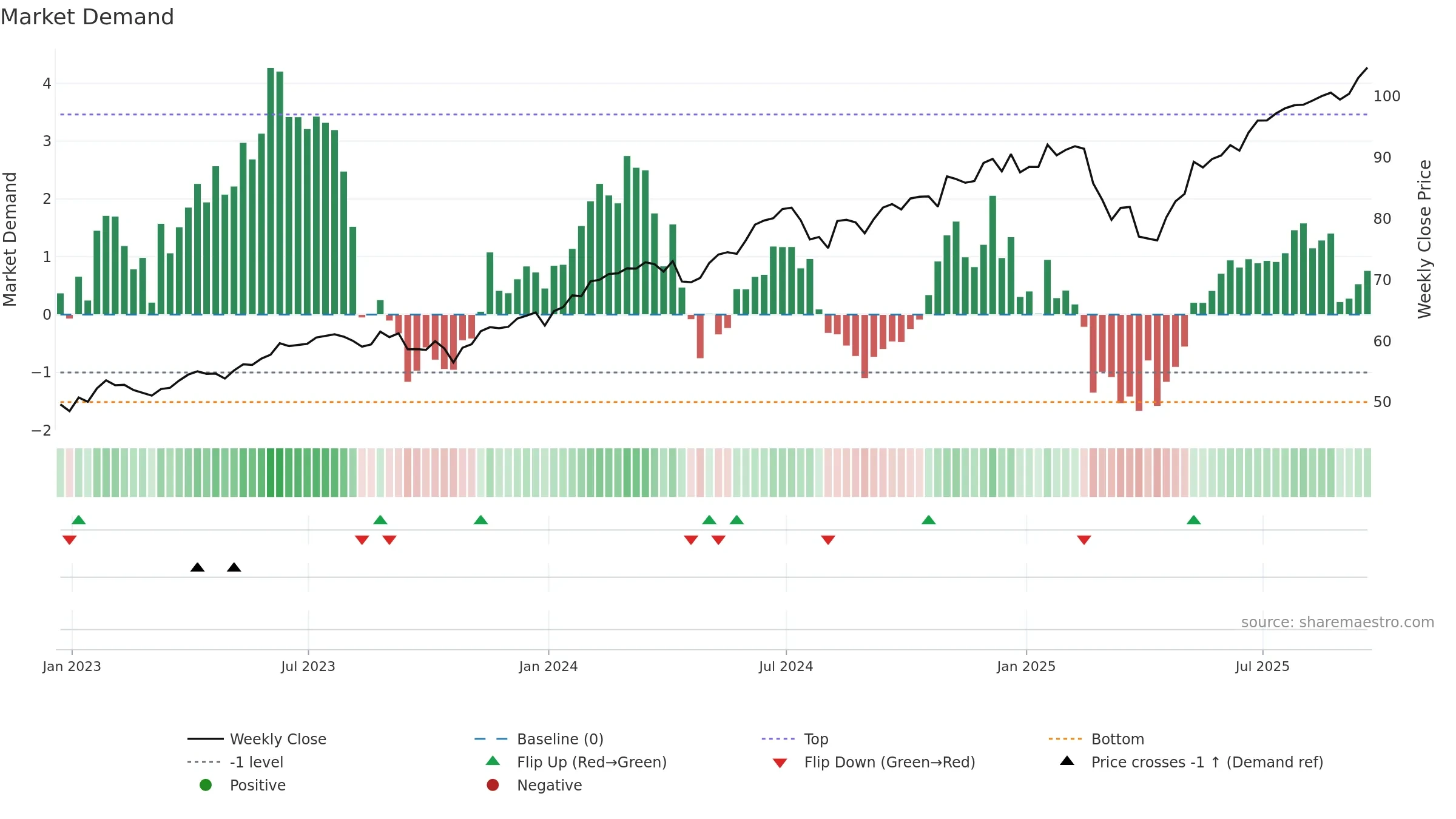Click the 4 tick on the demand axis
The width and height of the screenshot is (1456, 819).
47,84
